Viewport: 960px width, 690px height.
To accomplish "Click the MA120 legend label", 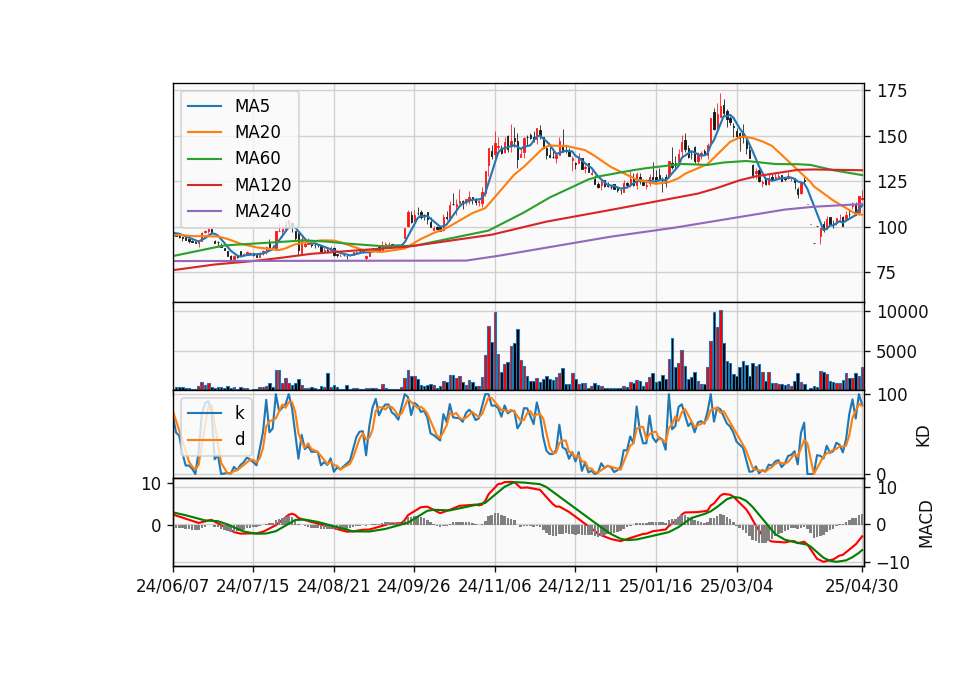I will click(x=263, y=185).
